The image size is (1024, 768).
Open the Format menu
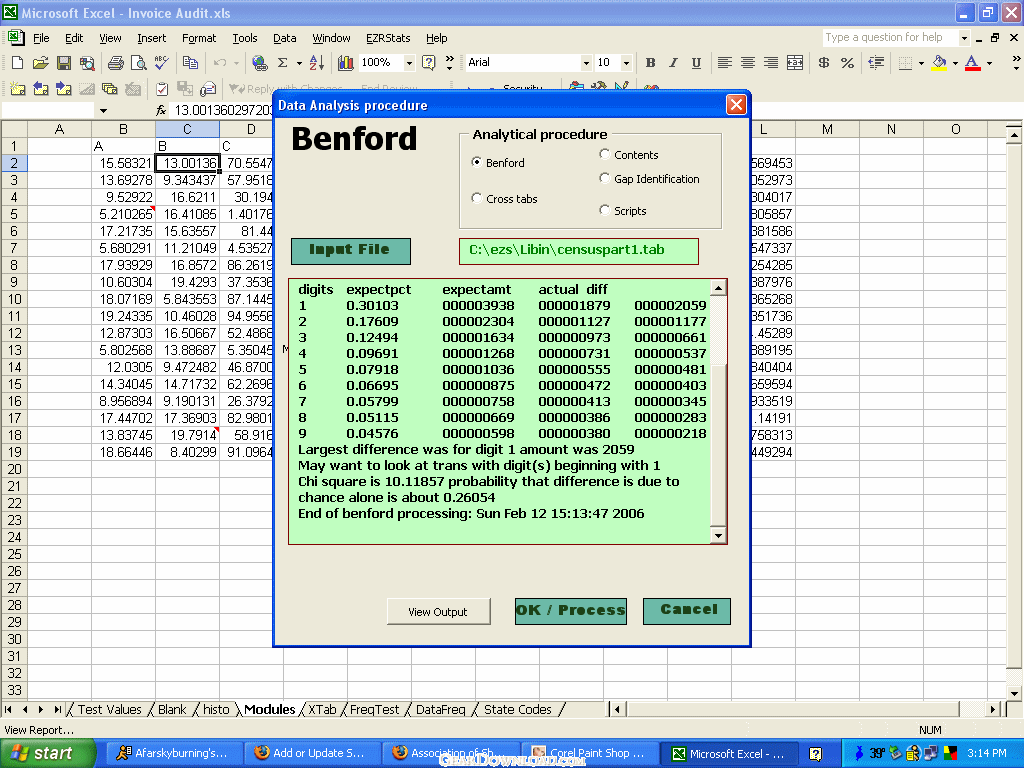point(199,38)
